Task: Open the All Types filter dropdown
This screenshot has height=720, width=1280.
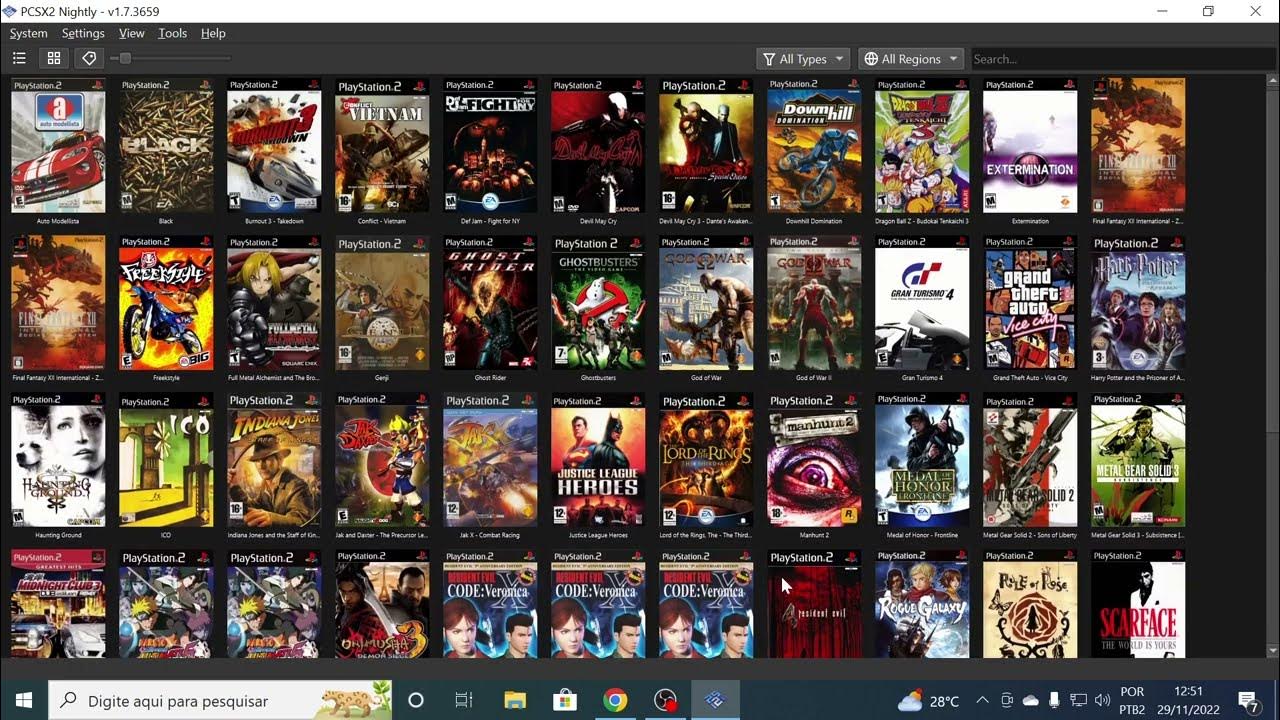Action: tap(803, 59)
